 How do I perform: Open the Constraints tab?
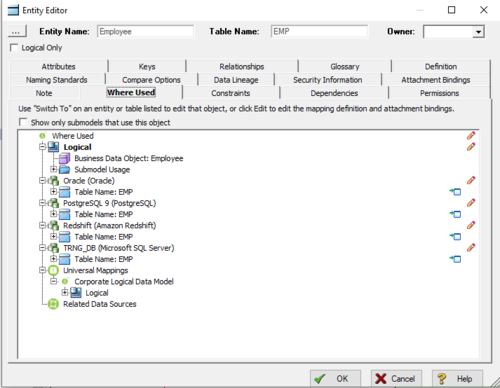pos(231,93)
